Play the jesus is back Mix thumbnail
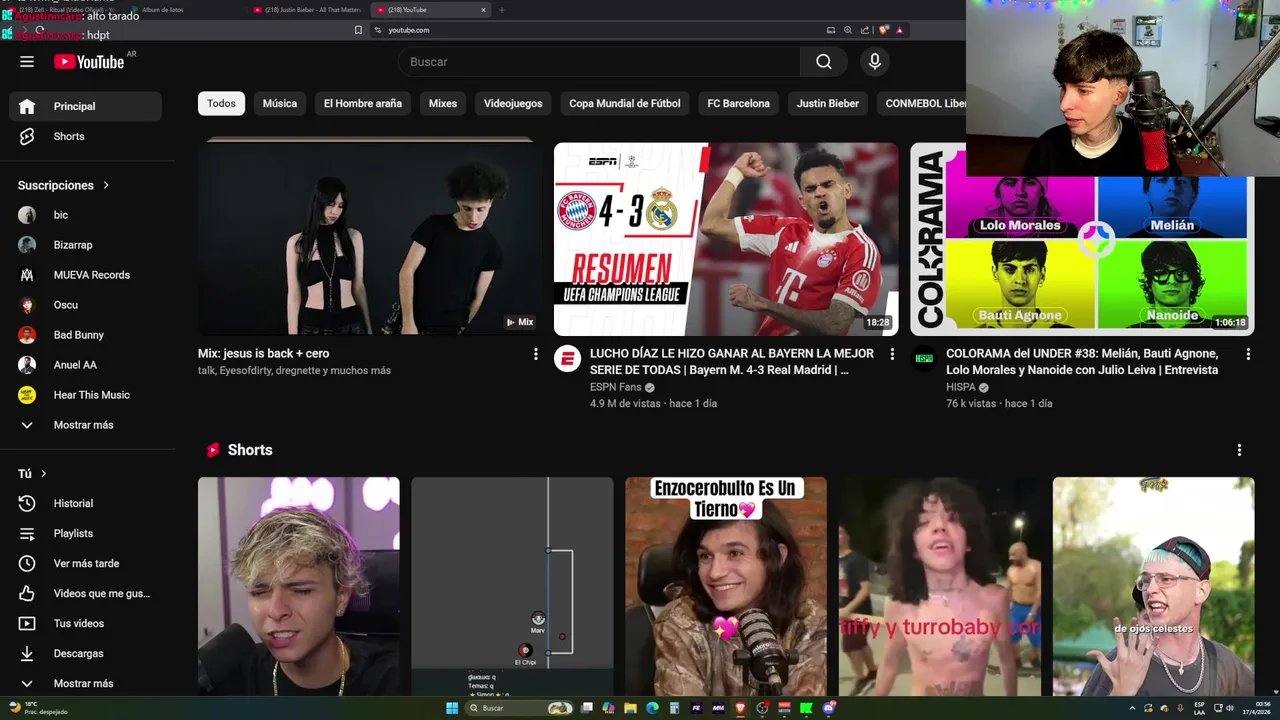Screen dimensions: 1280x720 (x=370, y=239)
